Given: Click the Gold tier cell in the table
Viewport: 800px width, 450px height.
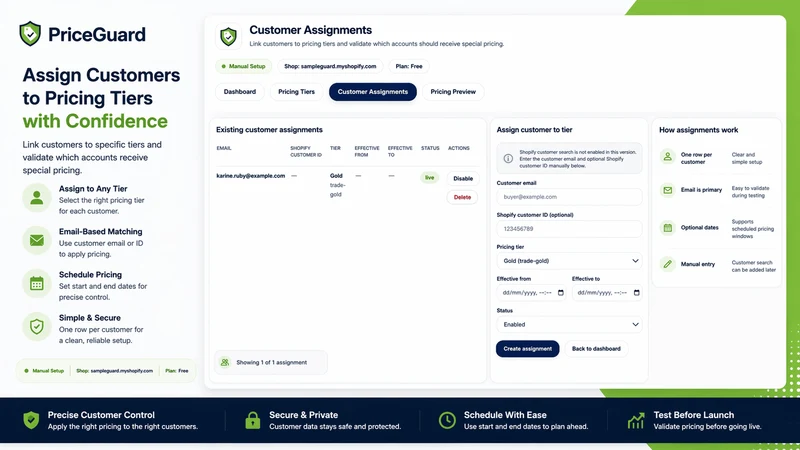Looking at the screenshot, I should coord(336,185).
